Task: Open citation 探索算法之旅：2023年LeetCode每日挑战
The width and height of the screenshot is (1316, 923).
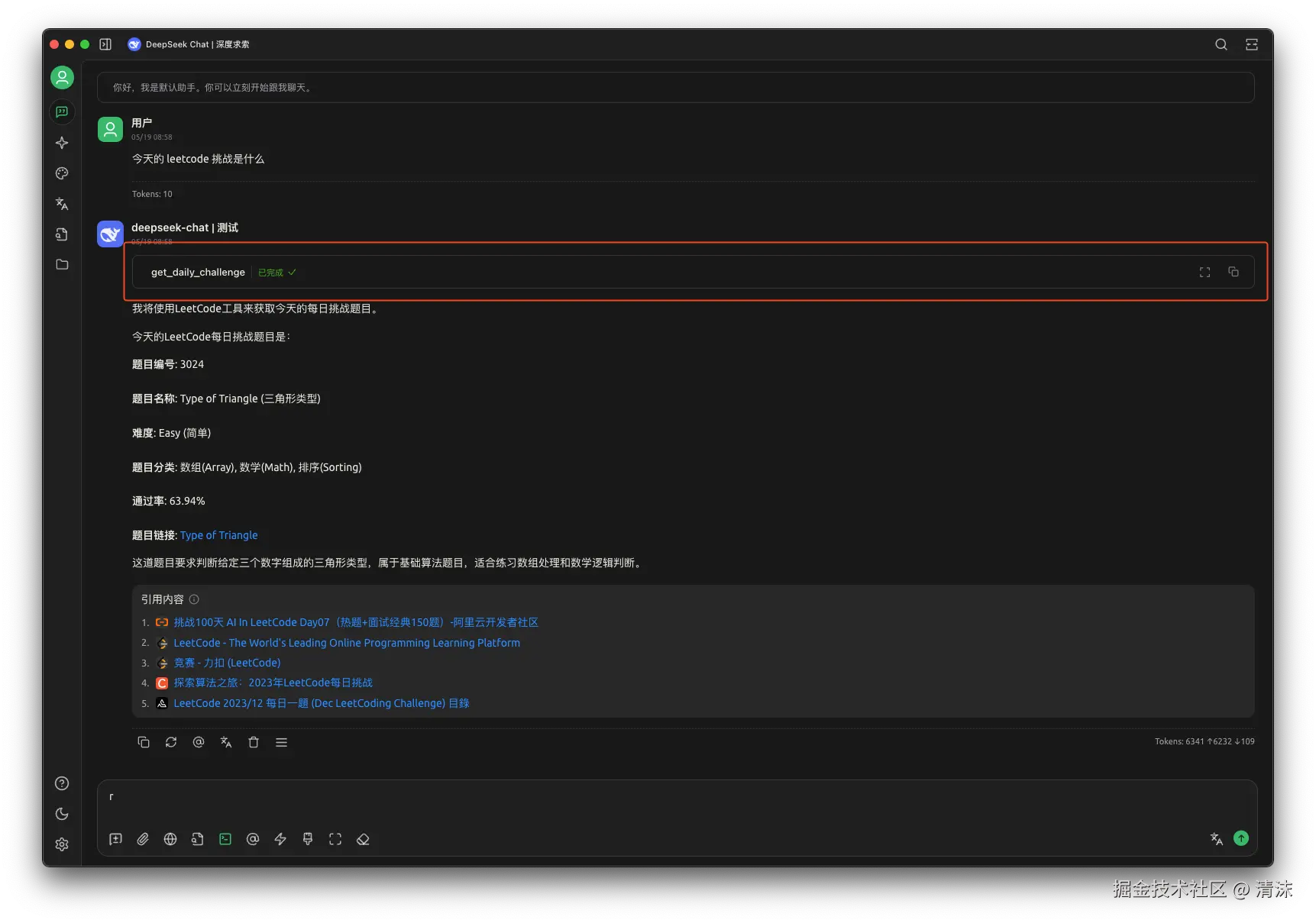Action: 273,683
